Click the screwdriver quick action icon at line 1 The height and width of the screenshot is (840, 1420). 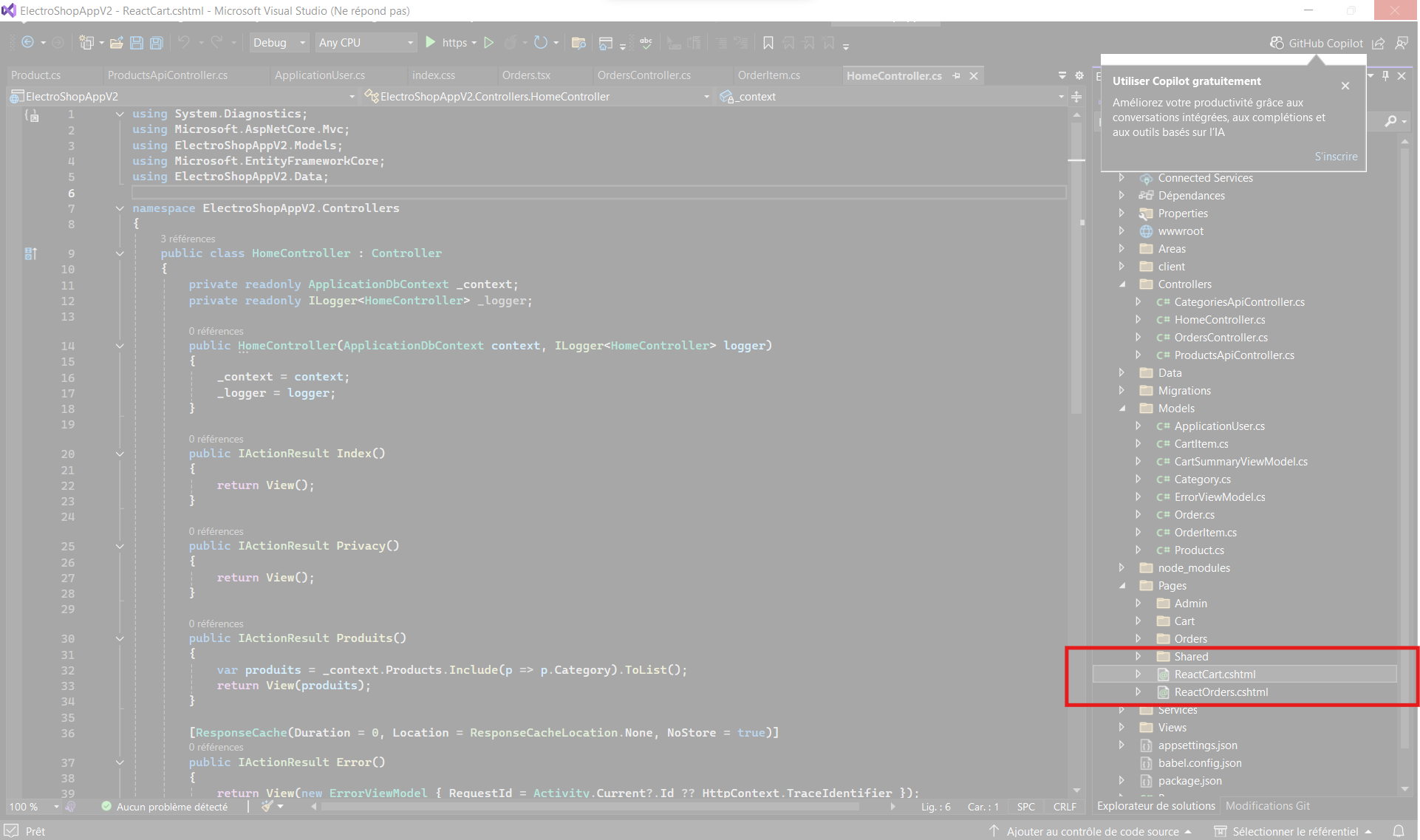(32, 115)
